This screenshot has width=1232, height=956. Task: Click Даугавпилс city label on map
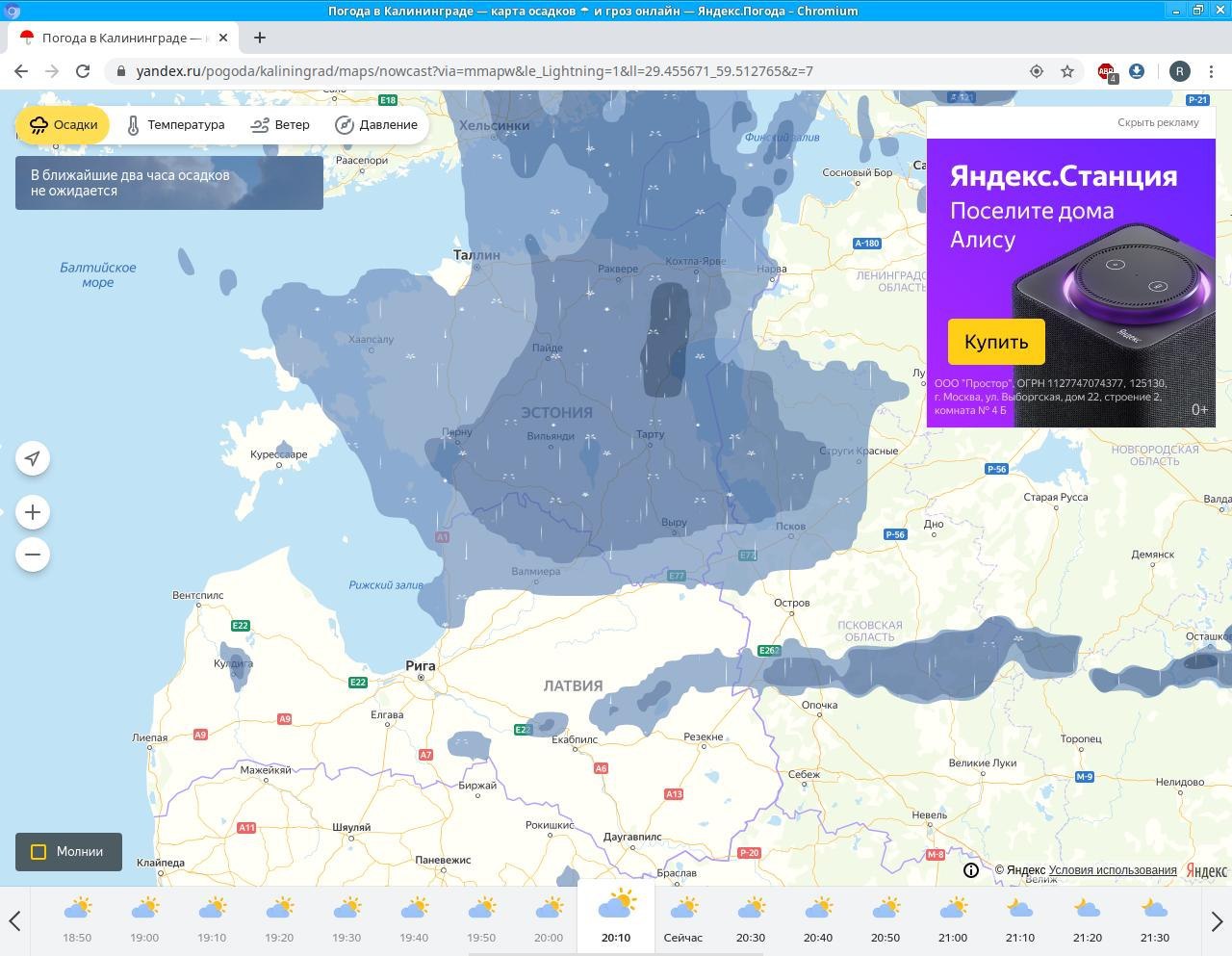[632, 837]
